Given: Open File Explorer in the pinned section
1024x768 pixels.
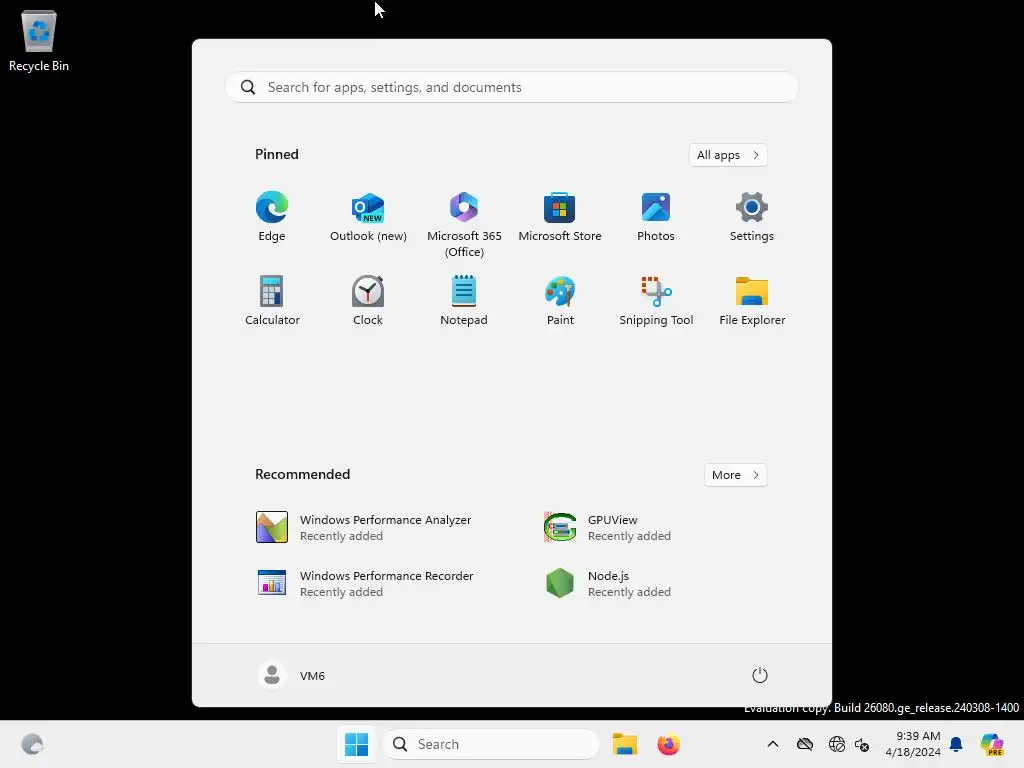Looking at the screenshot, I should (752, 300).
